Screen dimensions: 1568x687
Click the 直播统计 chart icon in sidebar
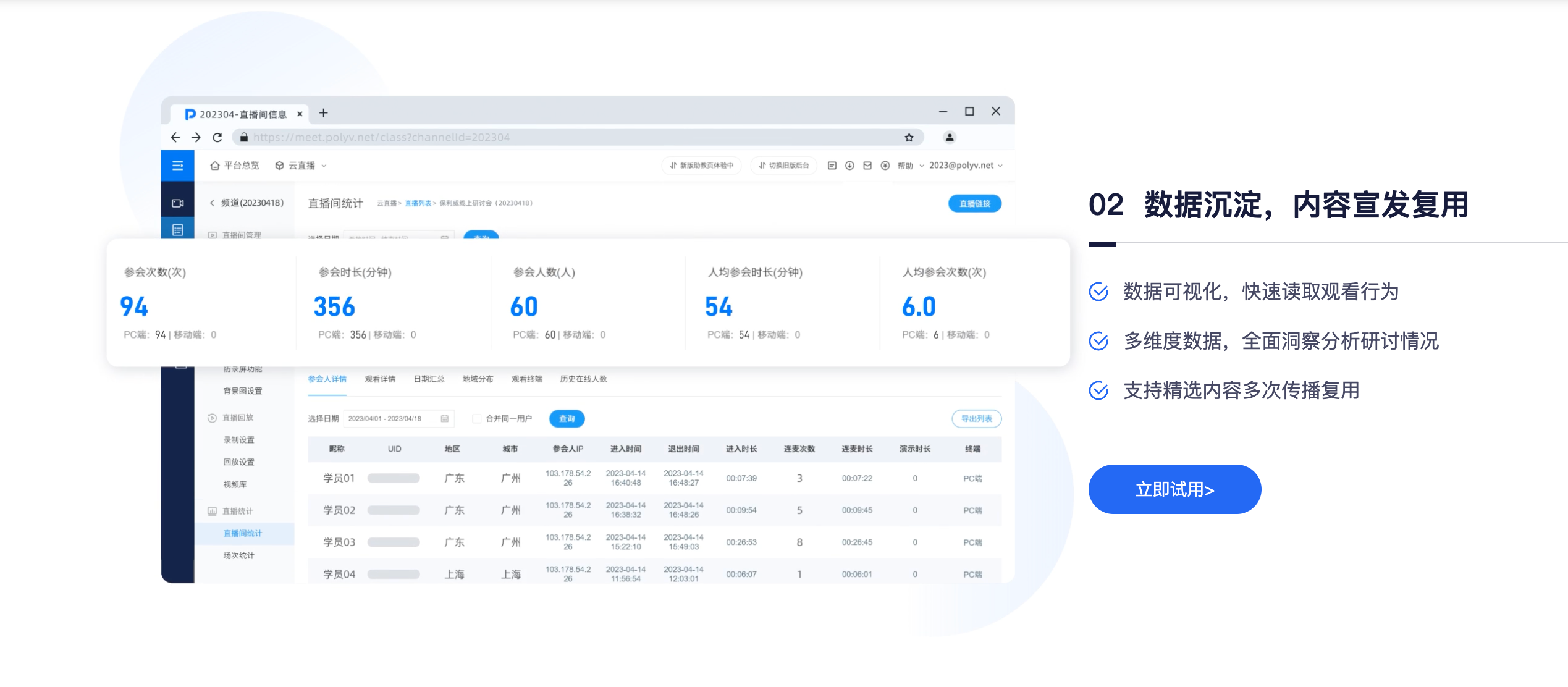[212, 512]
